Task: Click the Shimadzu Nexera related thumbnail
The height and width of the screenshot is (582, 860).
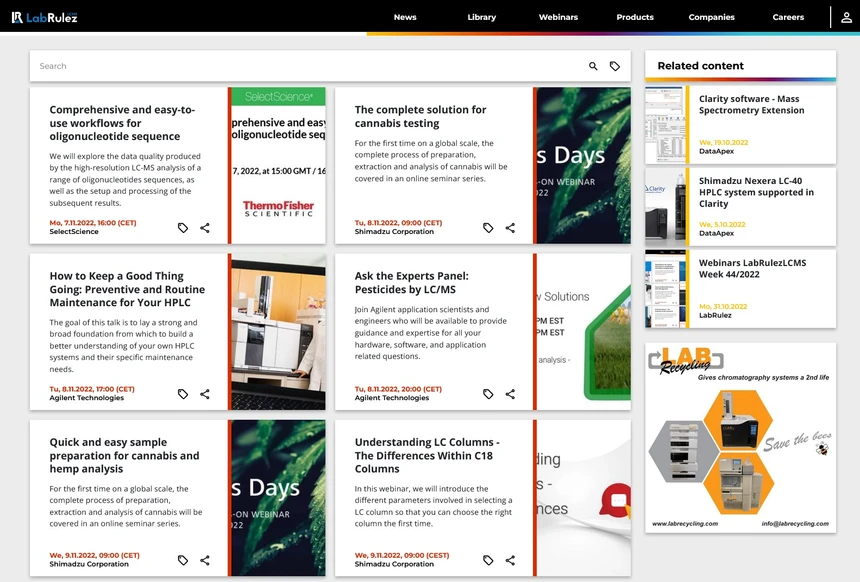Action: [665, 207]
